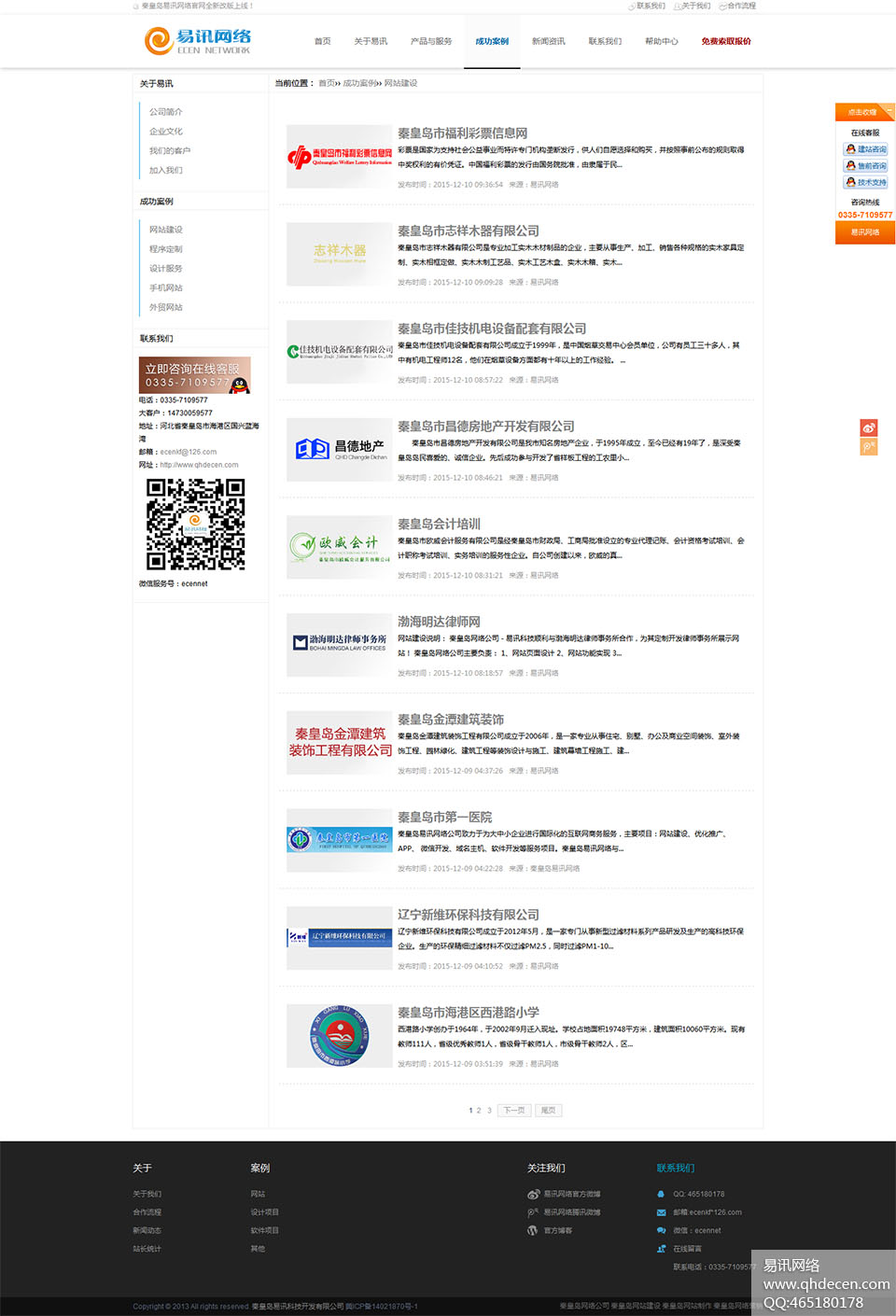Click the 下一页 pagination button
Image resolution: width=896 pixels, height=1316 pixels.
pos(514,1111)
